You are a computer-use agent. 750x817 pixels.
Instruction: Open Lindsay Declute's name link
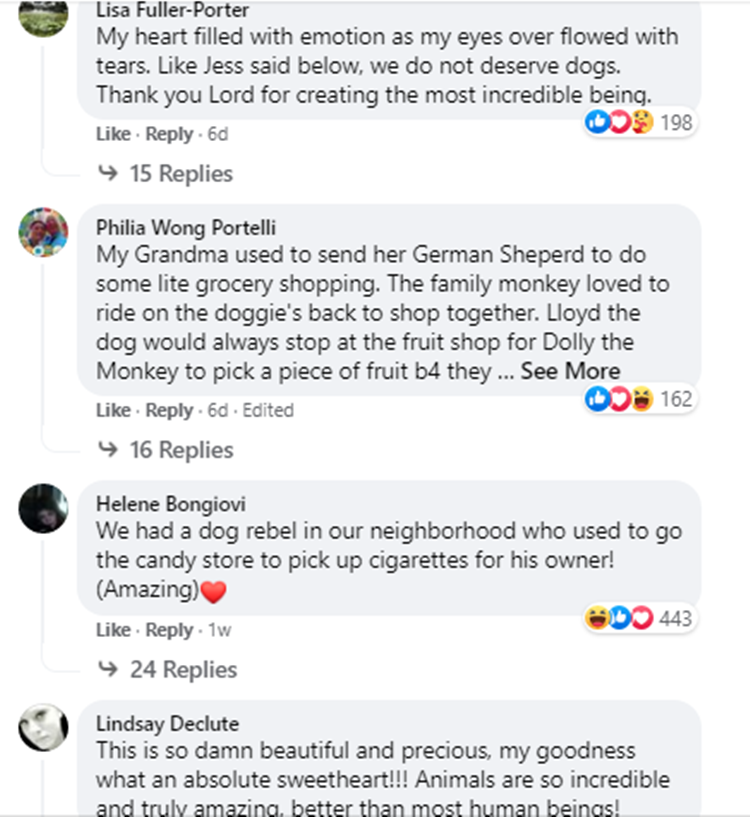pos(167,723)
